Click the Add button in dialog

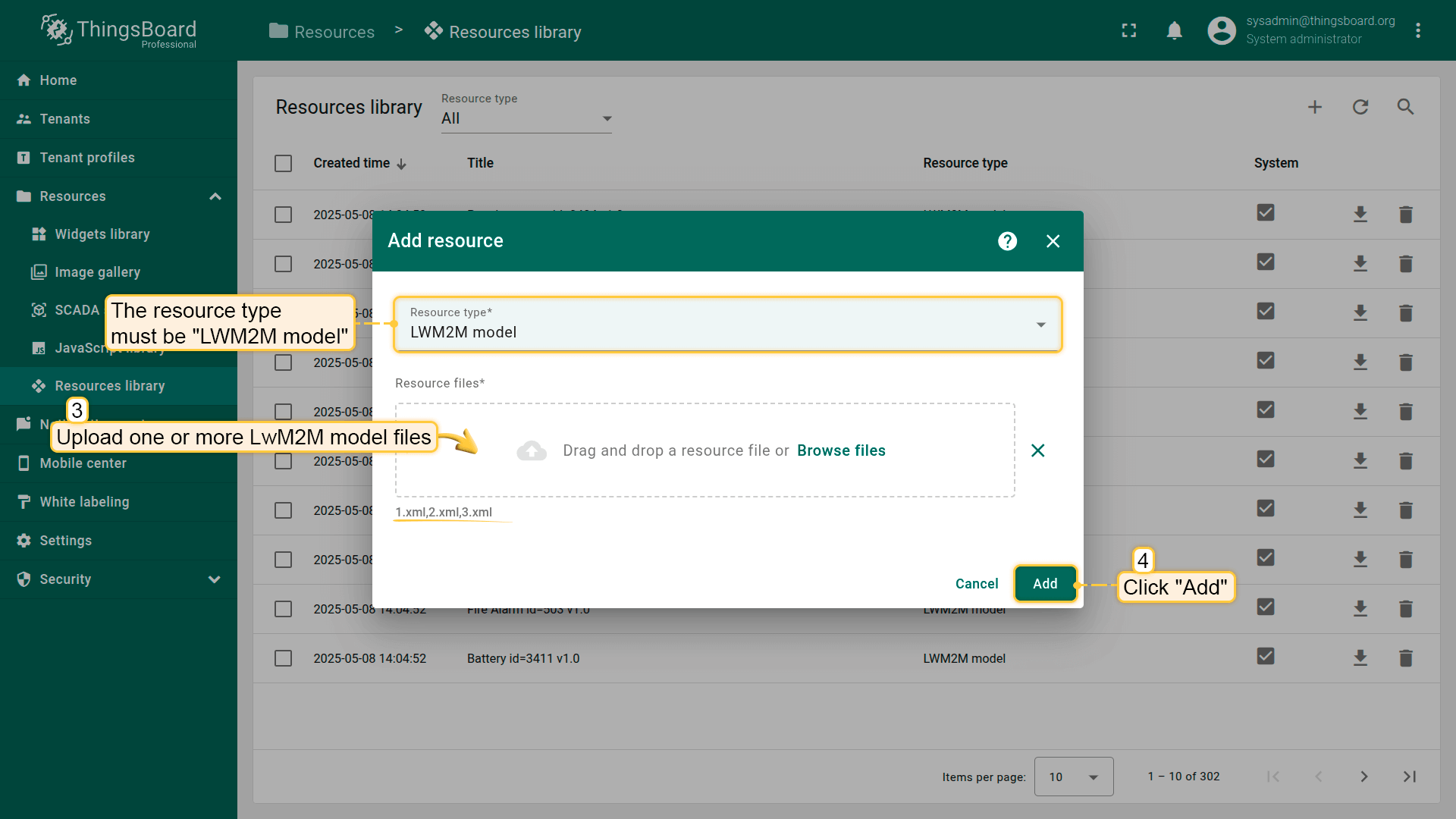click(x=1045, y=584)
